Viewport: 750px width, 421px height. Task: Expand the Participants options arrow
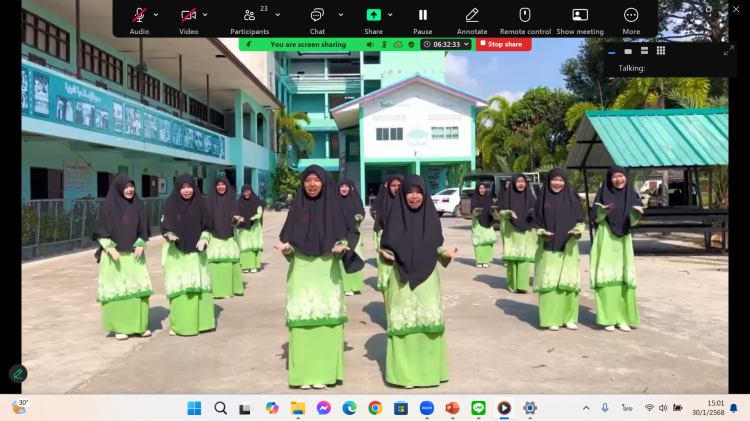277,15
